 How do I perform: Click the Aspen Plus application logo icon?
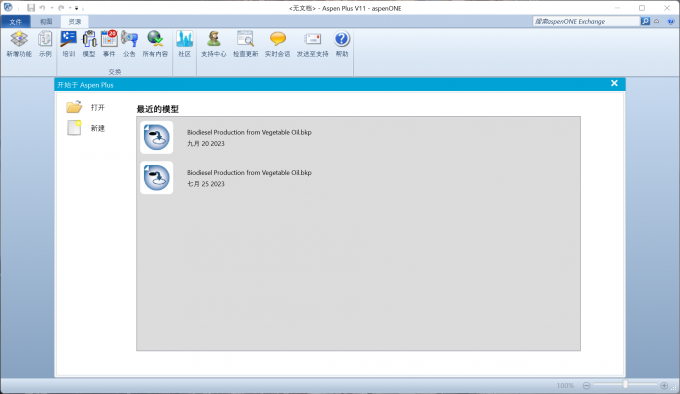tap(8, 7)
